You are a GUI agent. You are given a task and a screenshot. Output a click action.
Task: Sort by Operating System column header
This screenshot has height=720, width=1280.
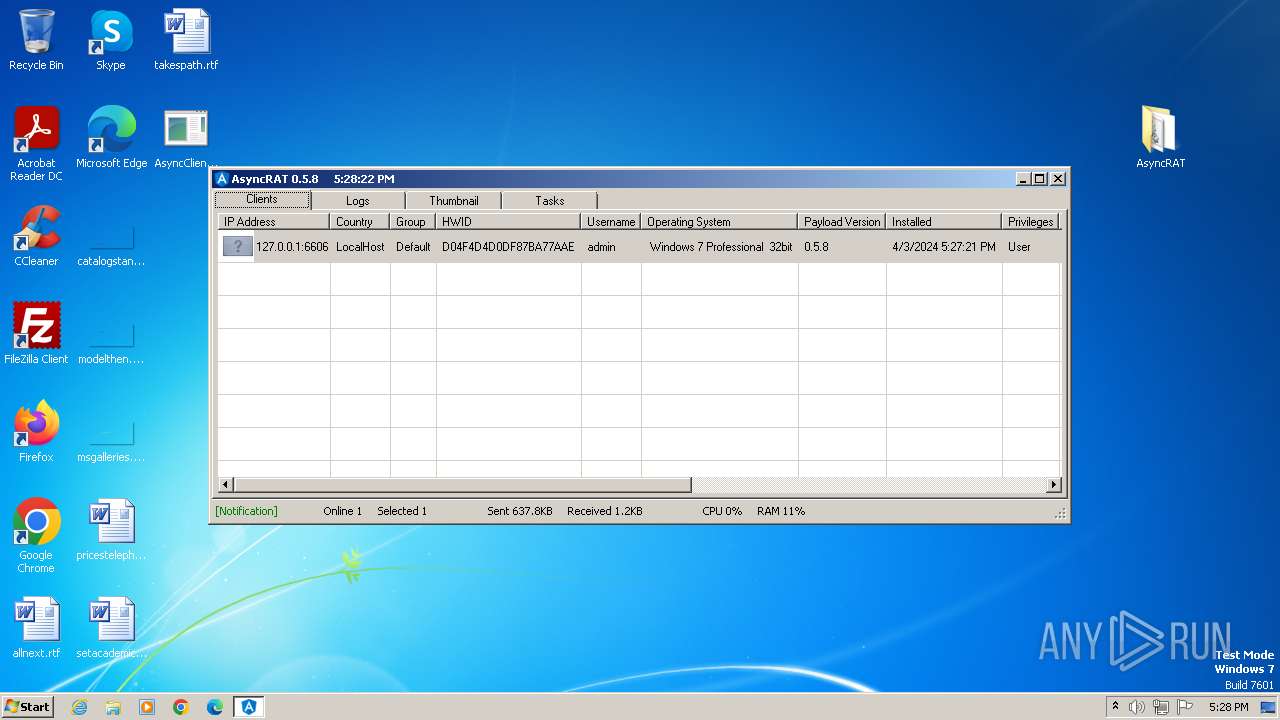(x=719, y=222)
